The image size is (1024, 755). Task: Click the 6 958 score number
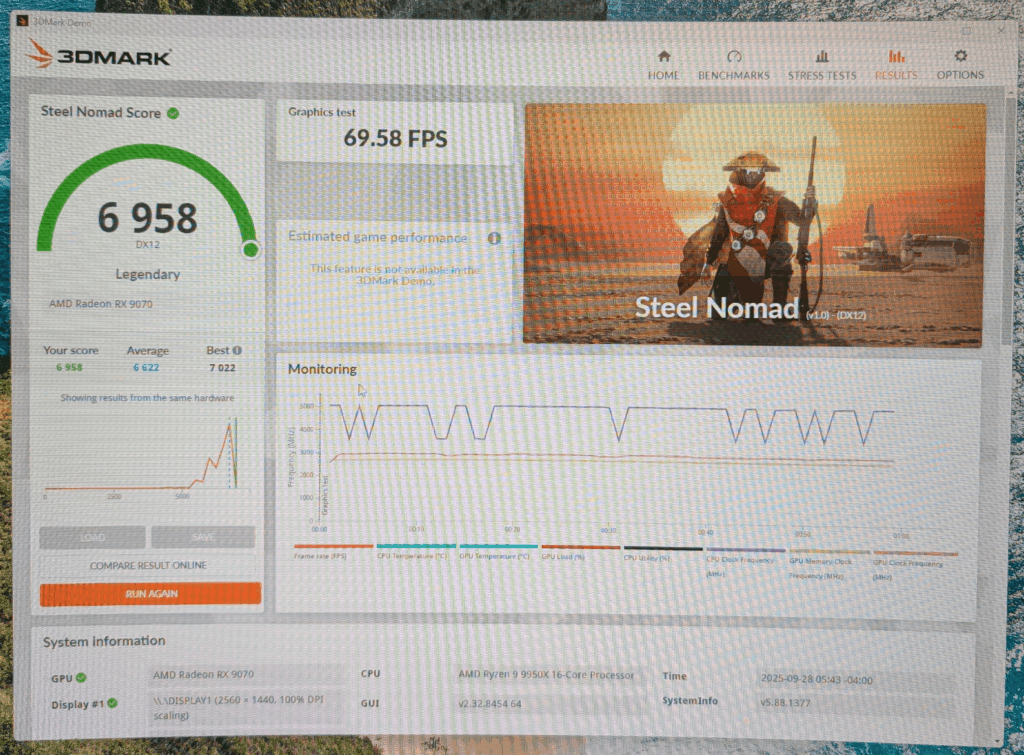(148, 217)
